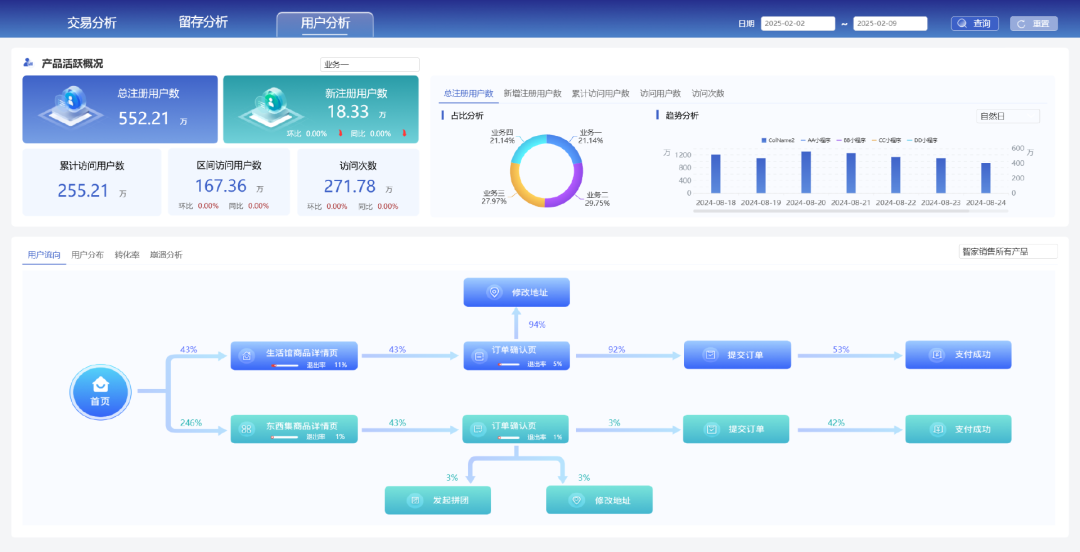1080x552 pixels.
Task: Click the 重置 reset button
Action: point(1034,23)
